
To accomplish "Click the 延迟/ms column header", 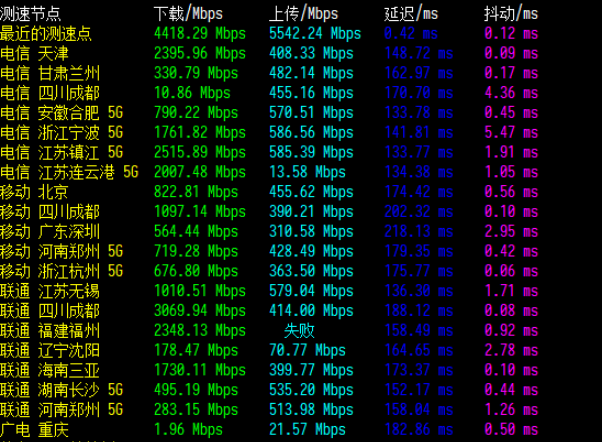I will 411,14.
